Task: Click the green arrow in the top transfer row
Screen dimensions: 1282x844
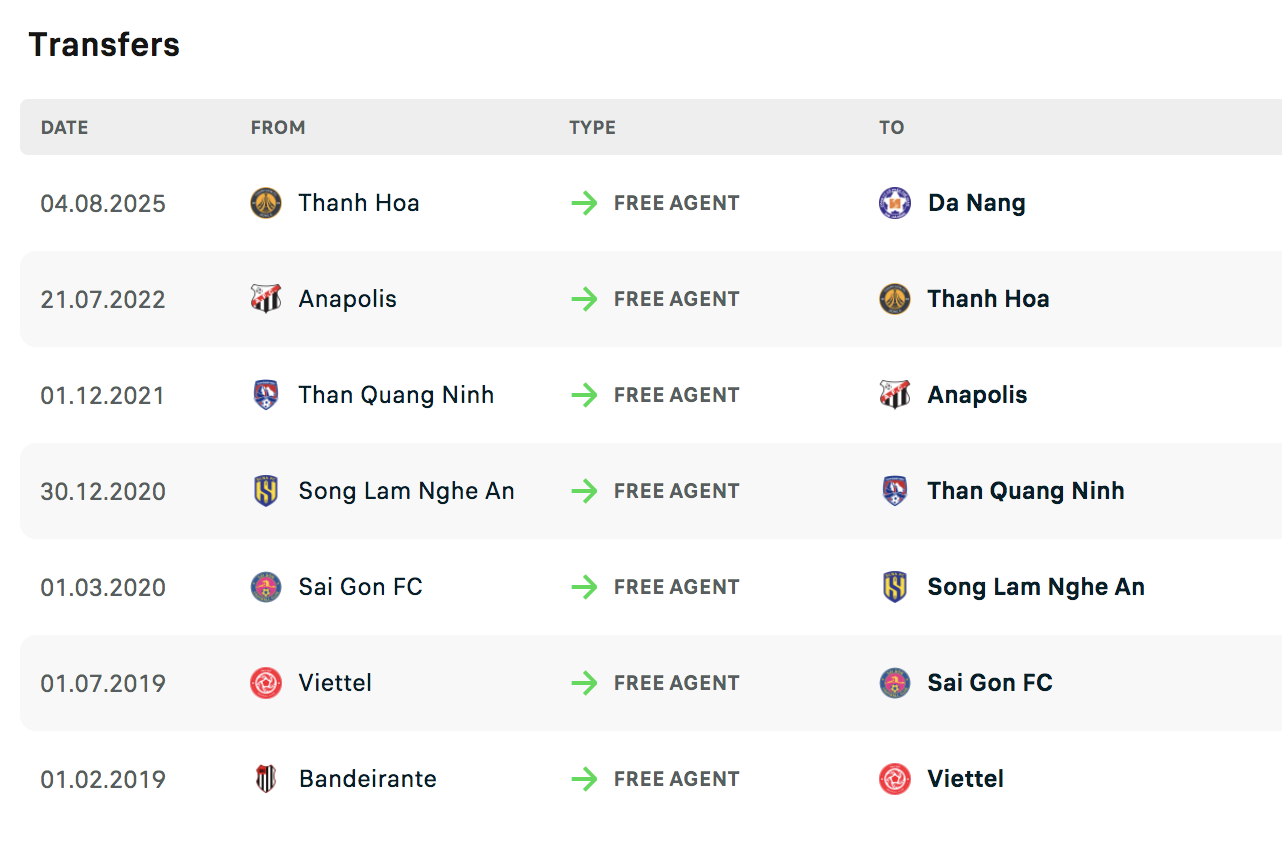Action: pos(584,202)
